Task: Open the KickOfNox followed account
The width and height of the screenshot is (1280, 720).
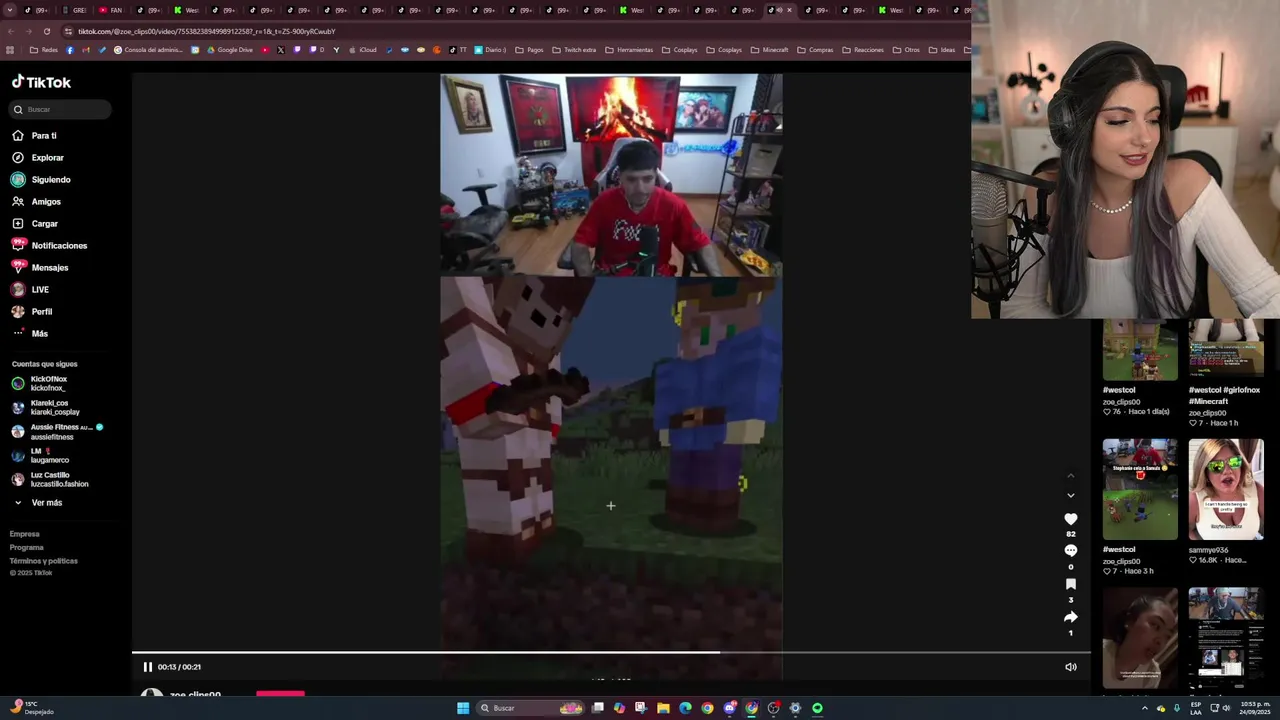Action: pos(48,383)
